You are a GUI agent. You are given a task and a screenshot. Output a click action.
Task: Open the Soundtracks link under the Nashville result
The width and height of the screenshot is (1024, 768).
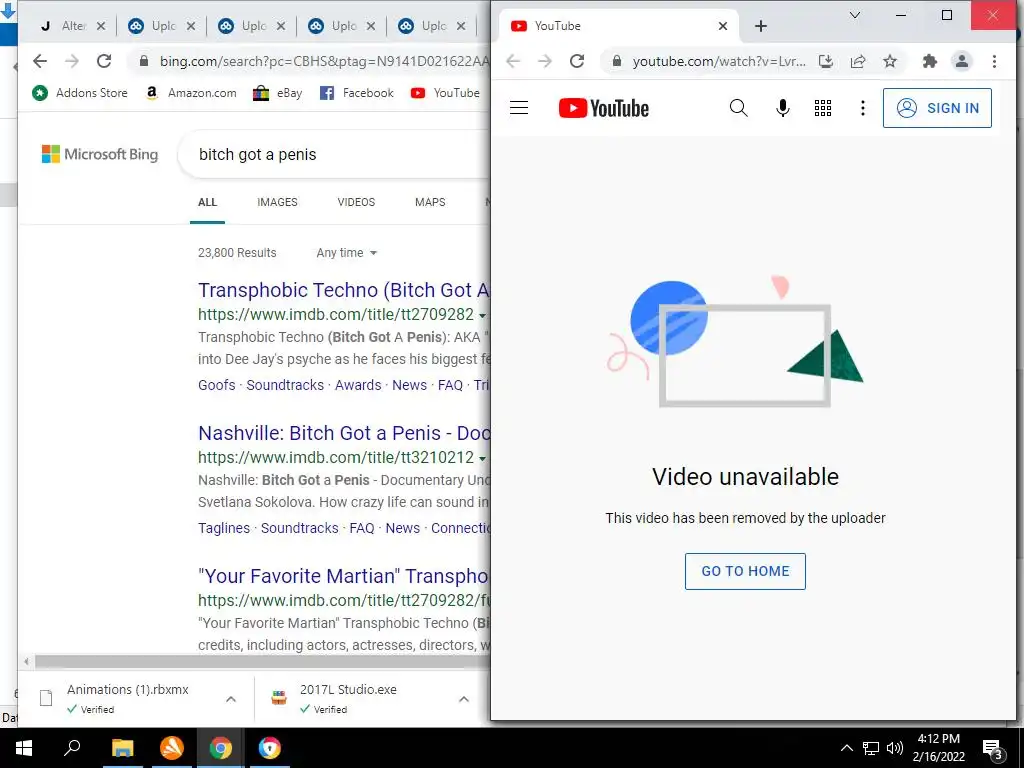click(x=299, y=528)
